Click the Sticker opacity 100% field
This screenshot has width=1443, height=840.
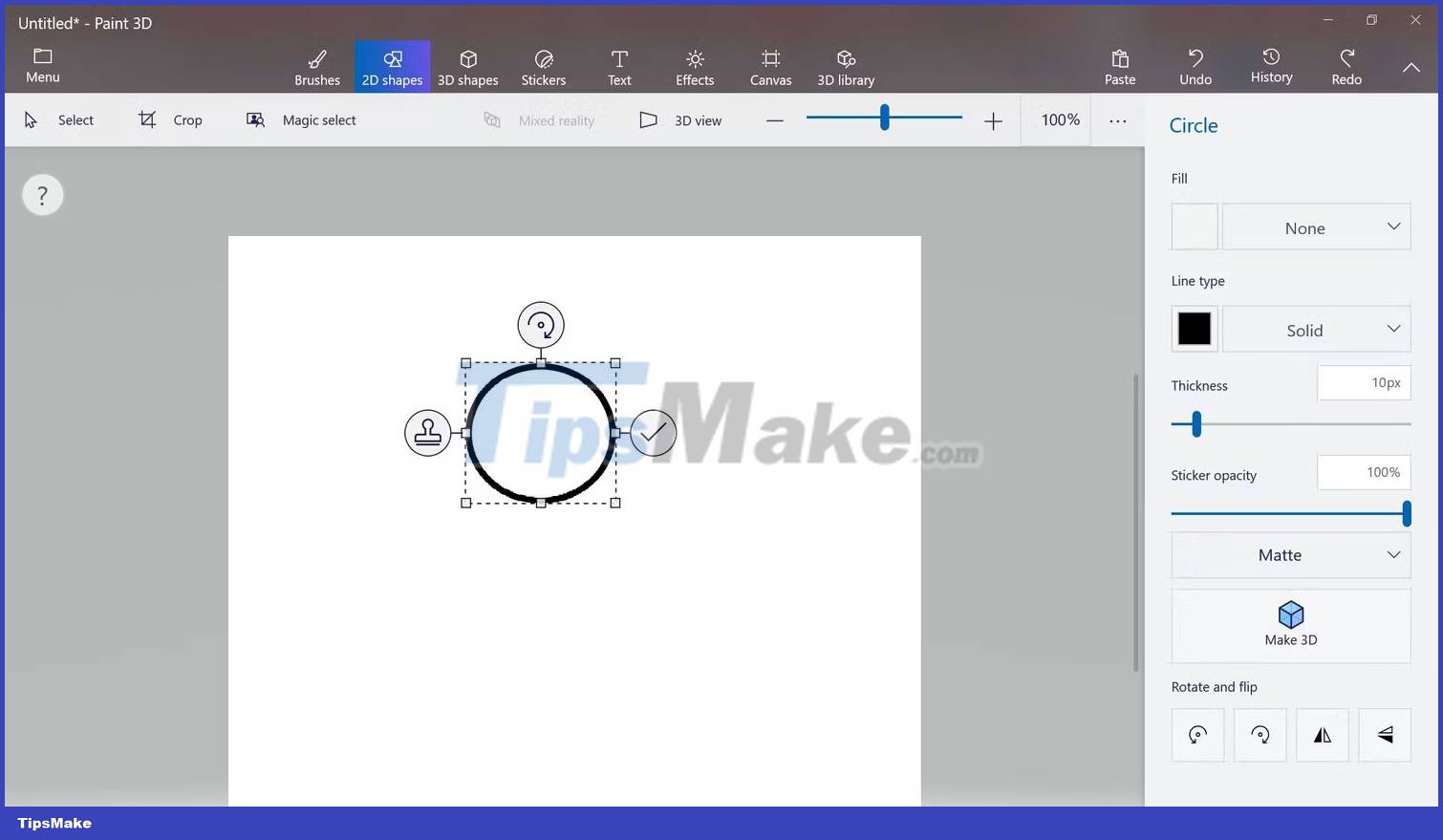click(1364, 472)
